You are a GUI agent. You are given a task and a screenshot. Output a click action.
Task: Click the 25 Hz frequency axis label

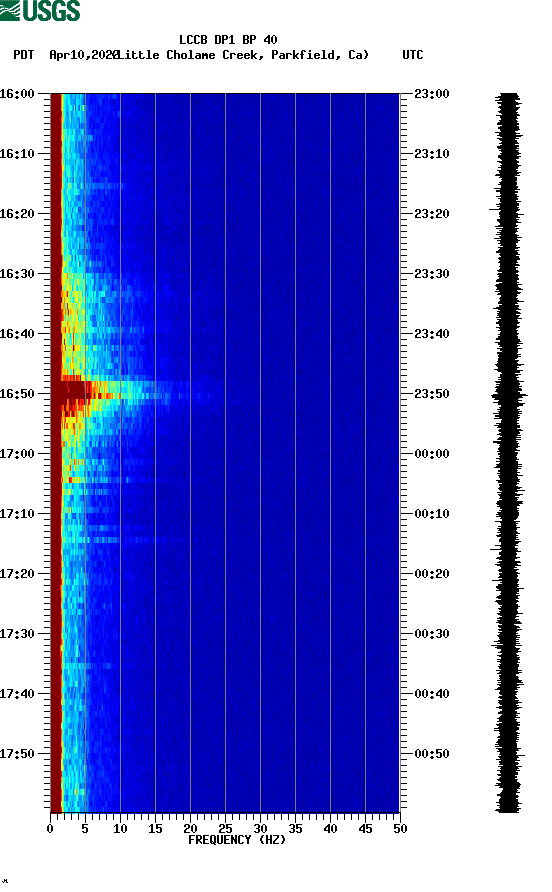225,829
